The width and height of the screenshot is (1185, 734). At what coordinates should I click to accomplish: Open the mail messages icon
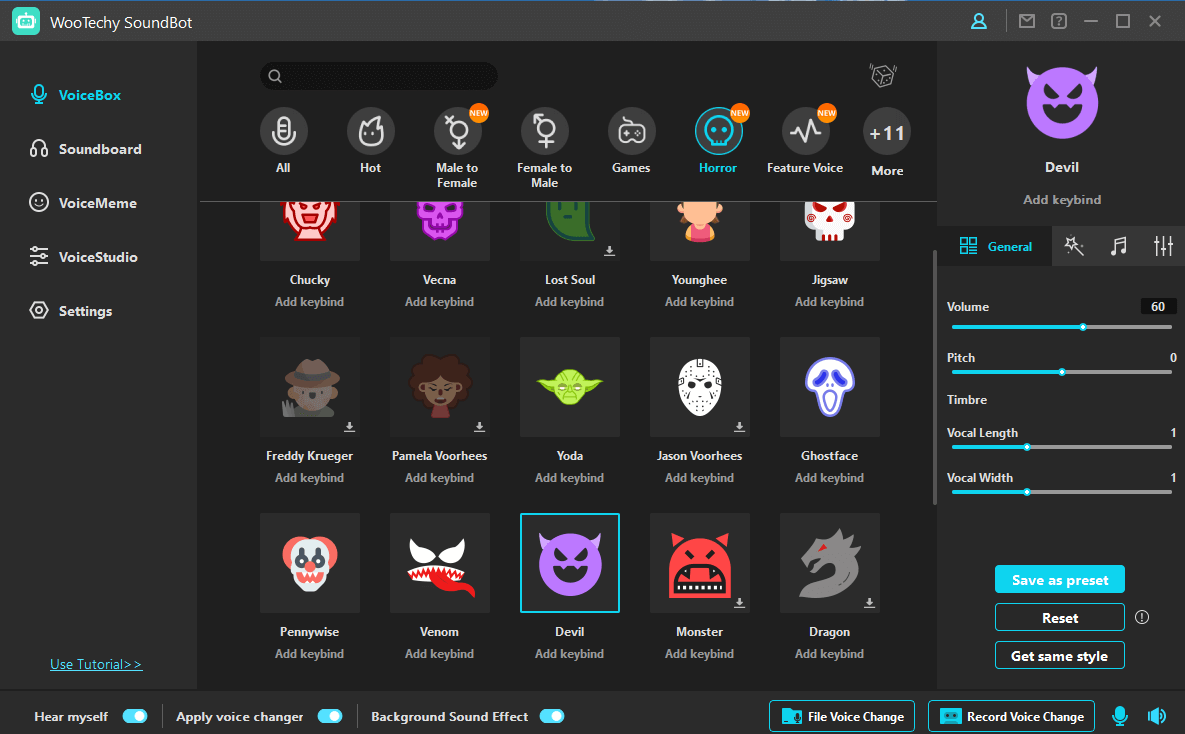click(1026, 21)
